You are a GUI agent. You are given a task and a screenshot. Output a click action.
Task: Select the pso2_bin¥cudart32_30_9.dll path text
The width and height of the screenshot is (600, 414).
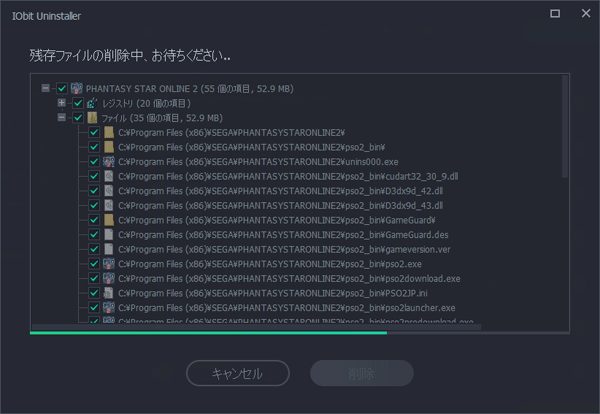(x=288, y=176)
